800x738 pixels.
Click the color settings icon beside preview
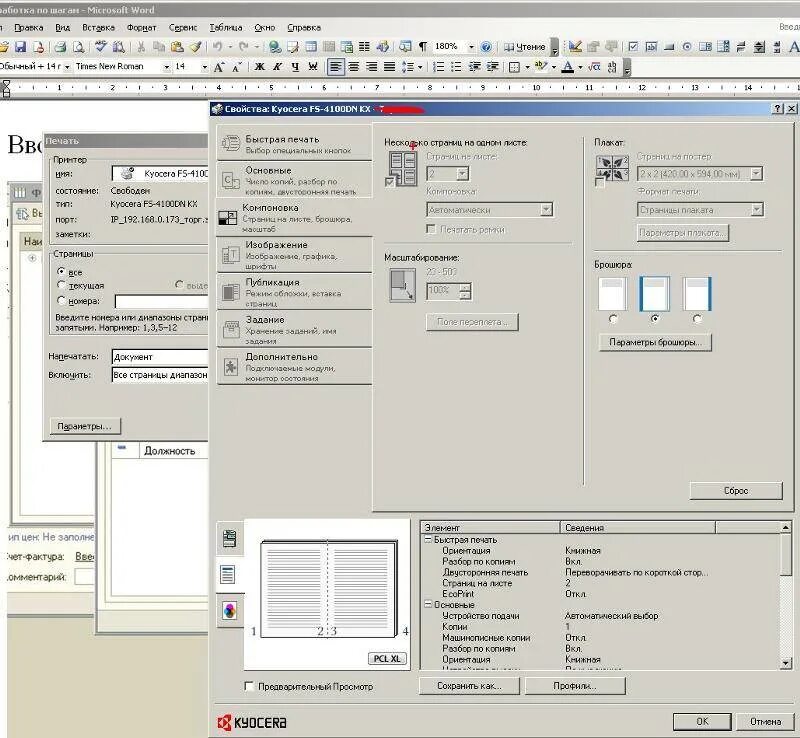(x=230, y=610)
